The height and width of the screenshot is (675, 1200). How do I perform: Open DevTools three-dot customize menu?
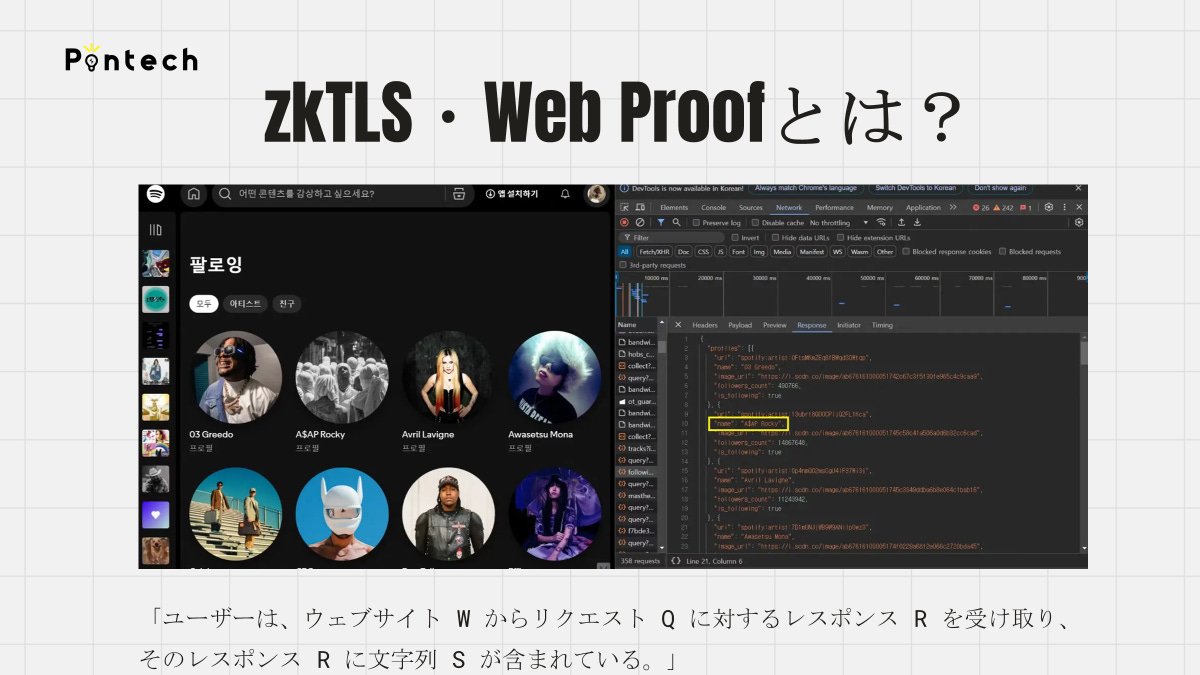coord(1064,207)
